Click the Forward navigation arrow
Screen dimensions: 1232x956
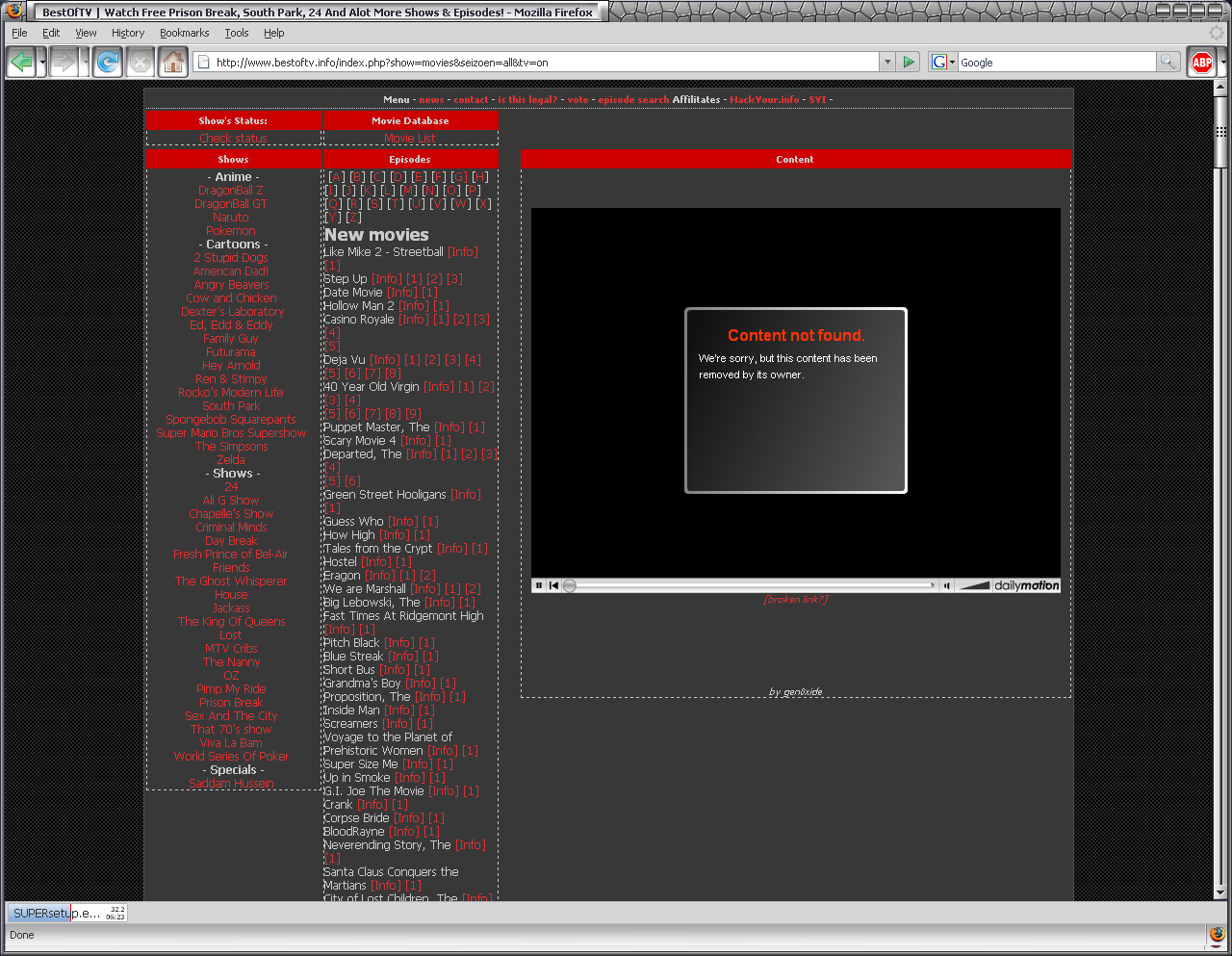coord(64,63)
